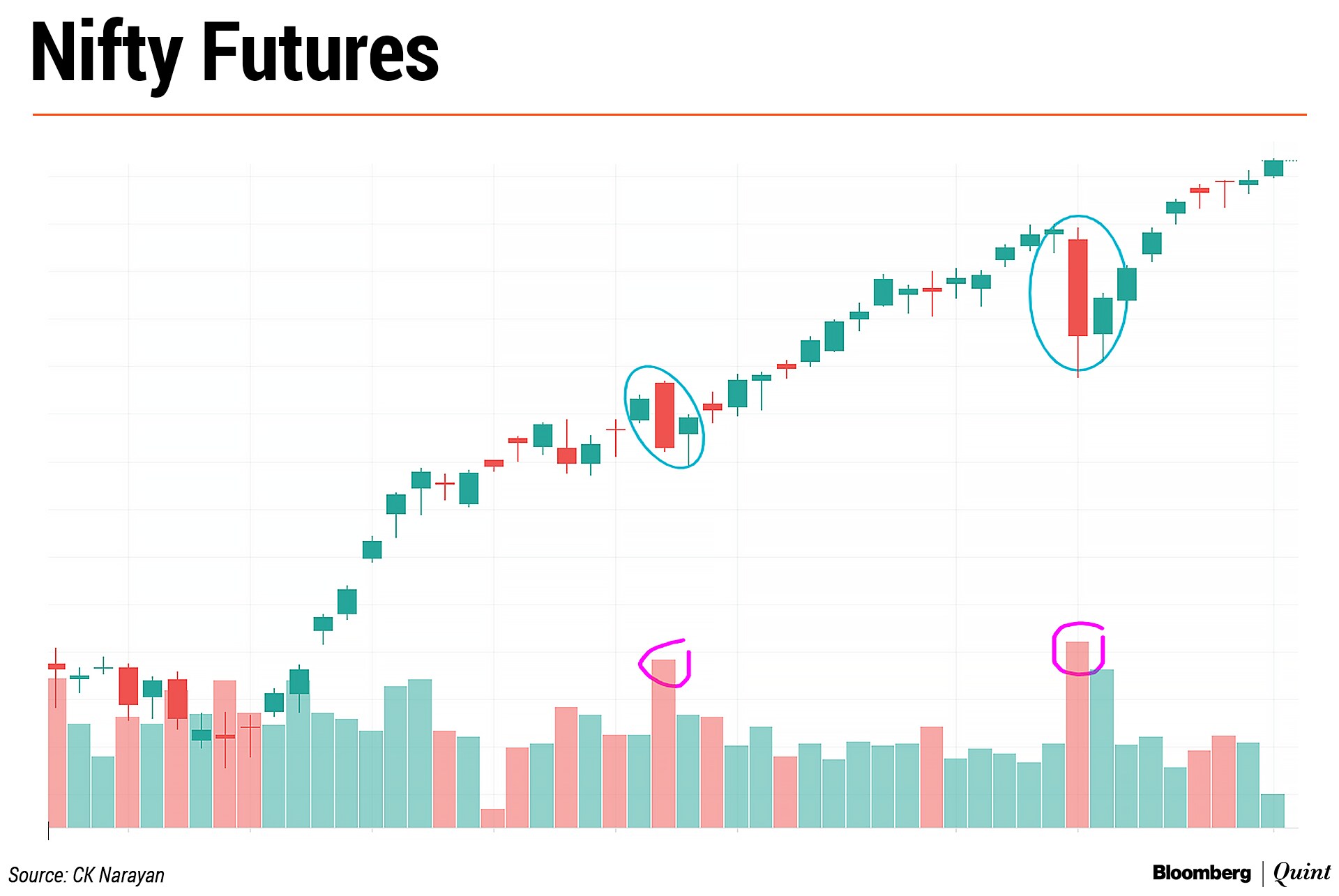1339x896 pixels.
Task: Select green candle preceding red candle in left ellipse
Action: click(x=640, y=409)
